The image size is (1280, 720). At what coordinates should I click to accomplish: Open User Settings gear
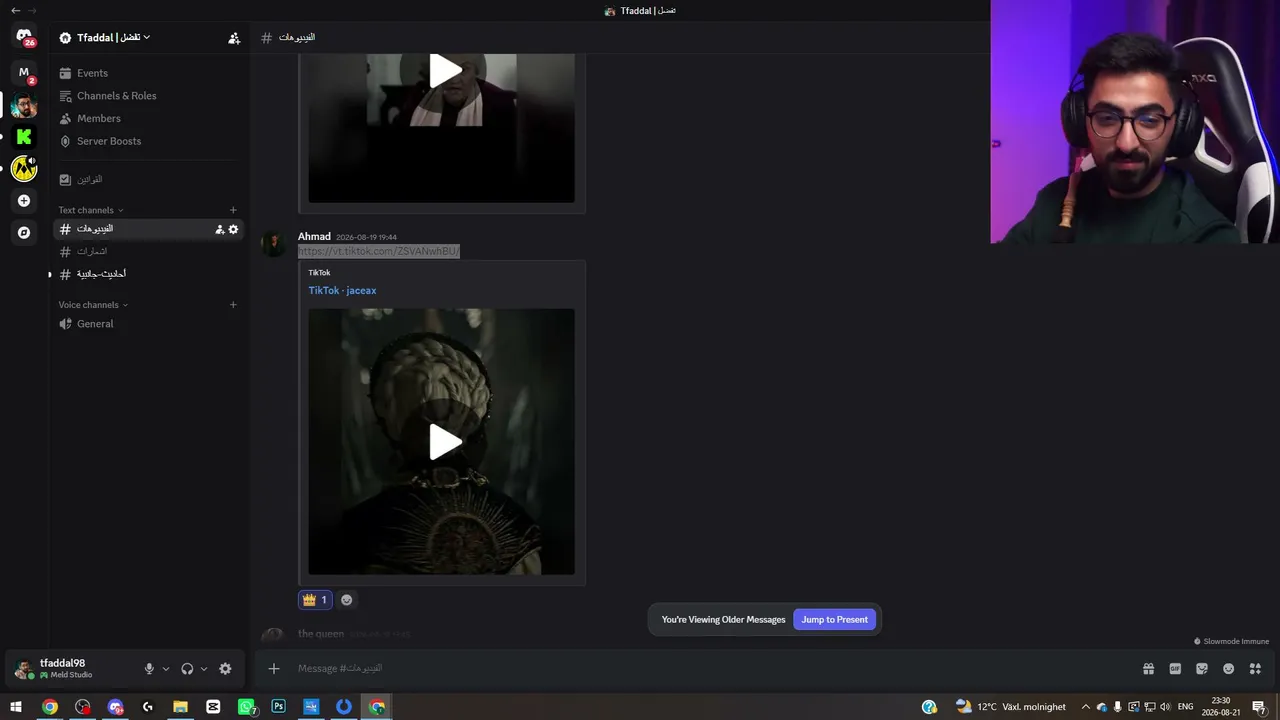[225, 669]
